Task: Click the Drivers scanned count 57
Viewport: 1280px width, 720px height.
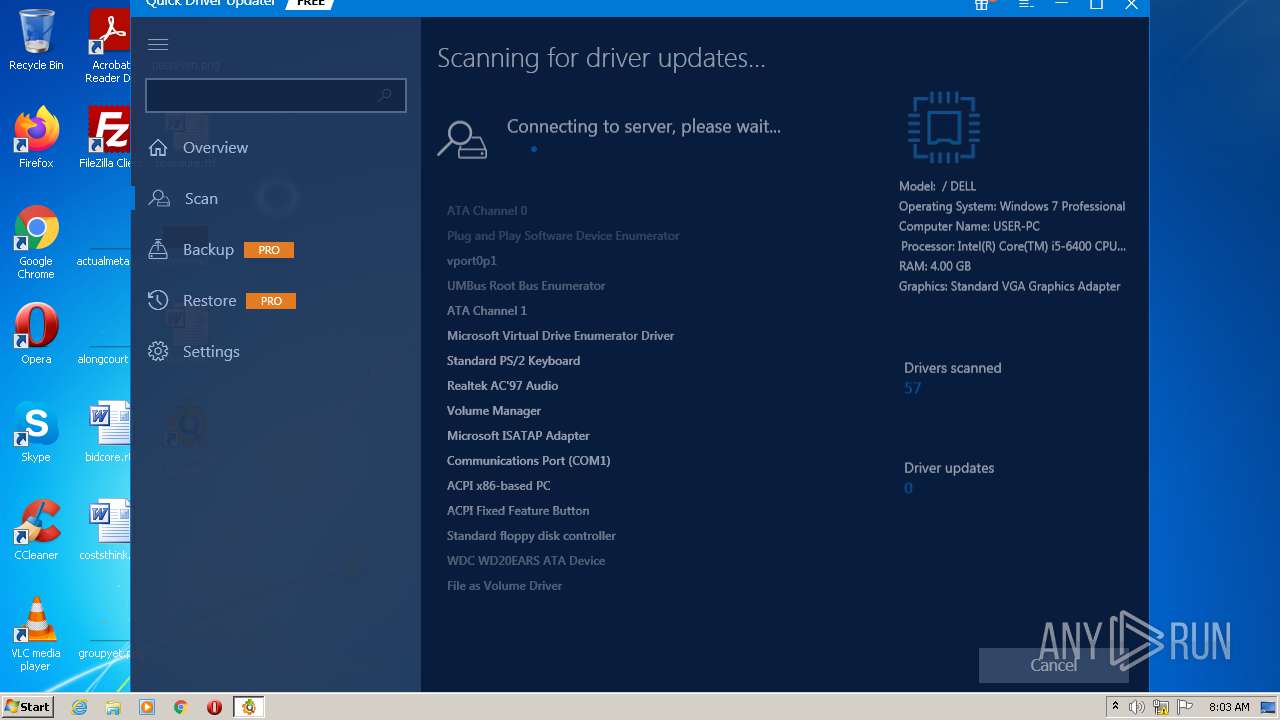Action: click(x=912, y=388)
